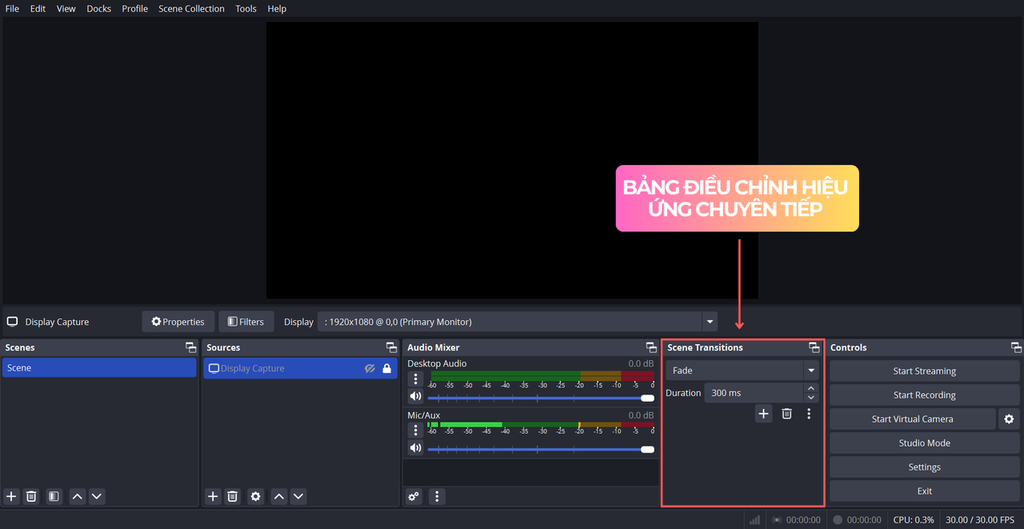
Task: Float the Scene Transitions dock icon
Action: point(814,347)
